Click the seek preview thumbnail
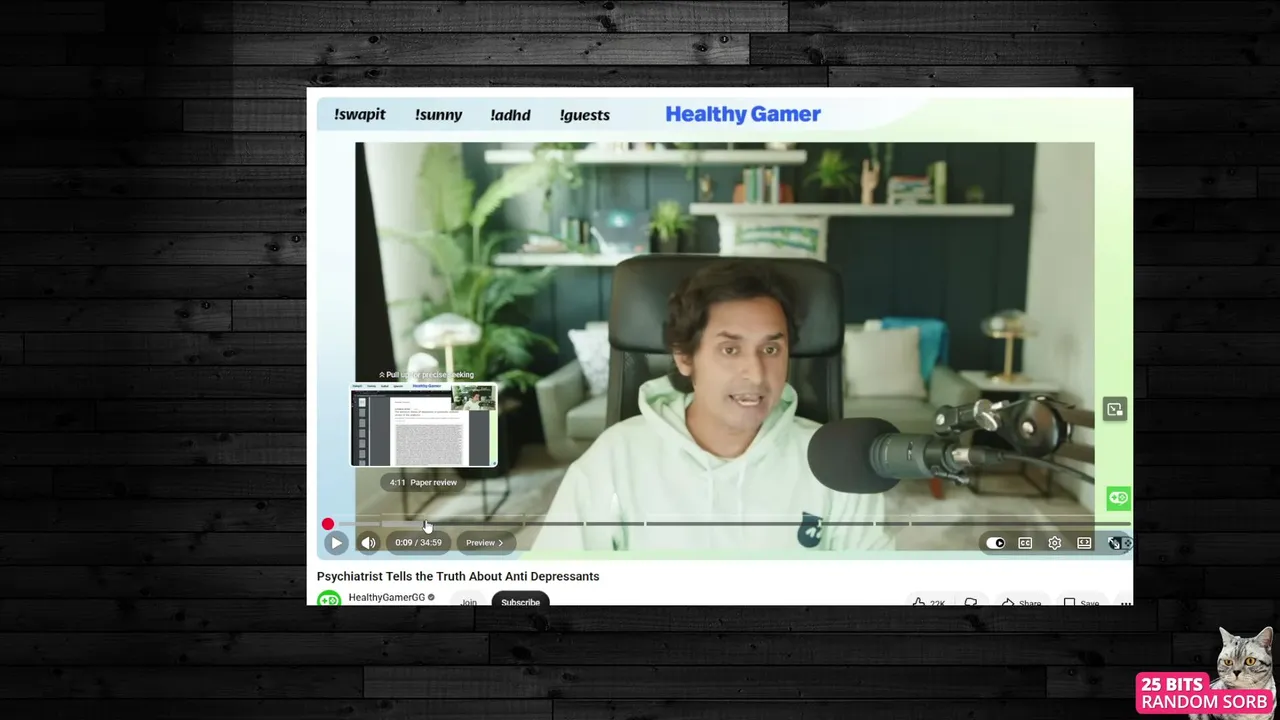The image size is (1280, 720). click(x=423, y=426)
